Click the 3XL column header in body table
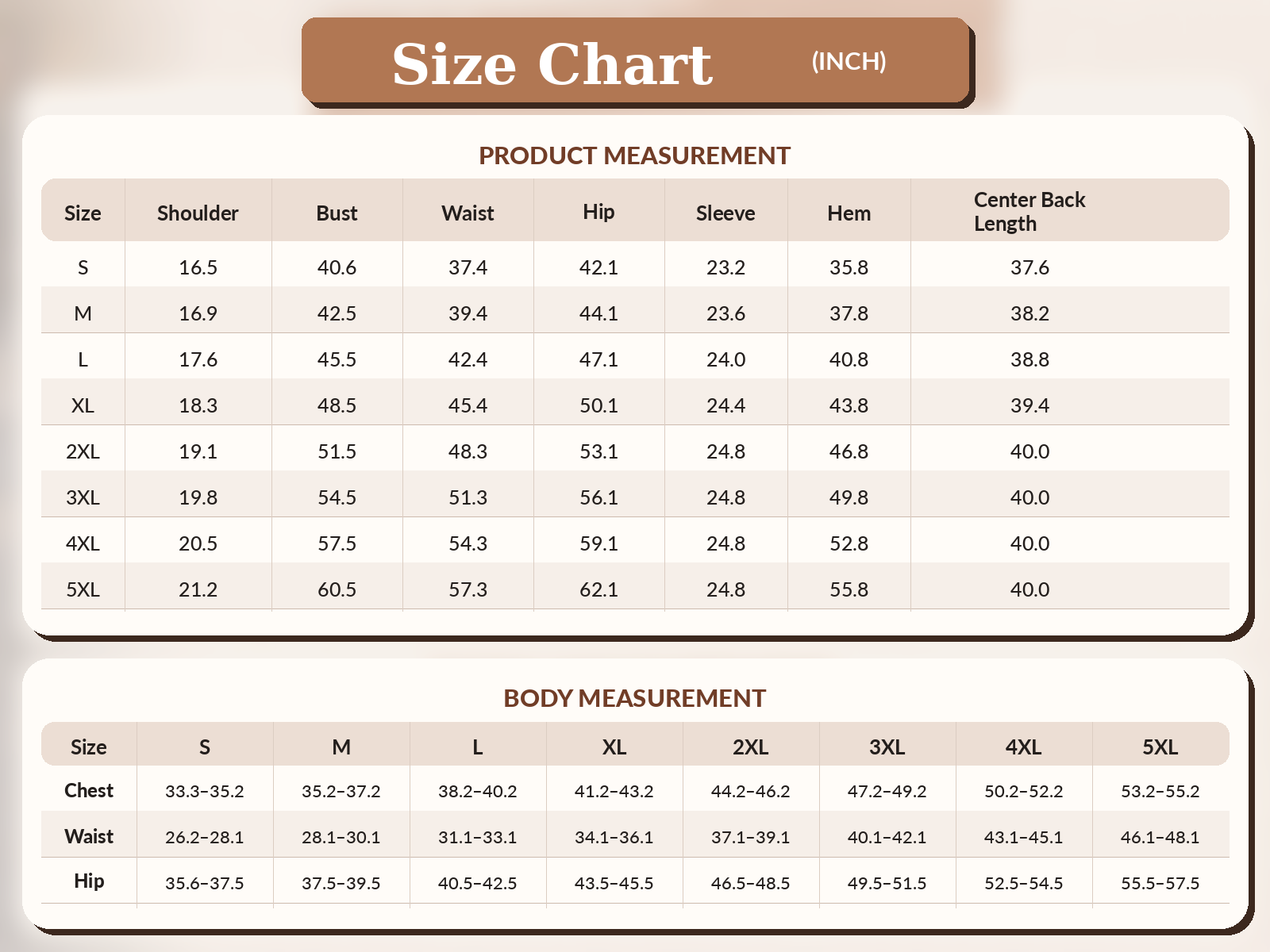This screenshot has height=952, width=1270. tap(887, 747)
